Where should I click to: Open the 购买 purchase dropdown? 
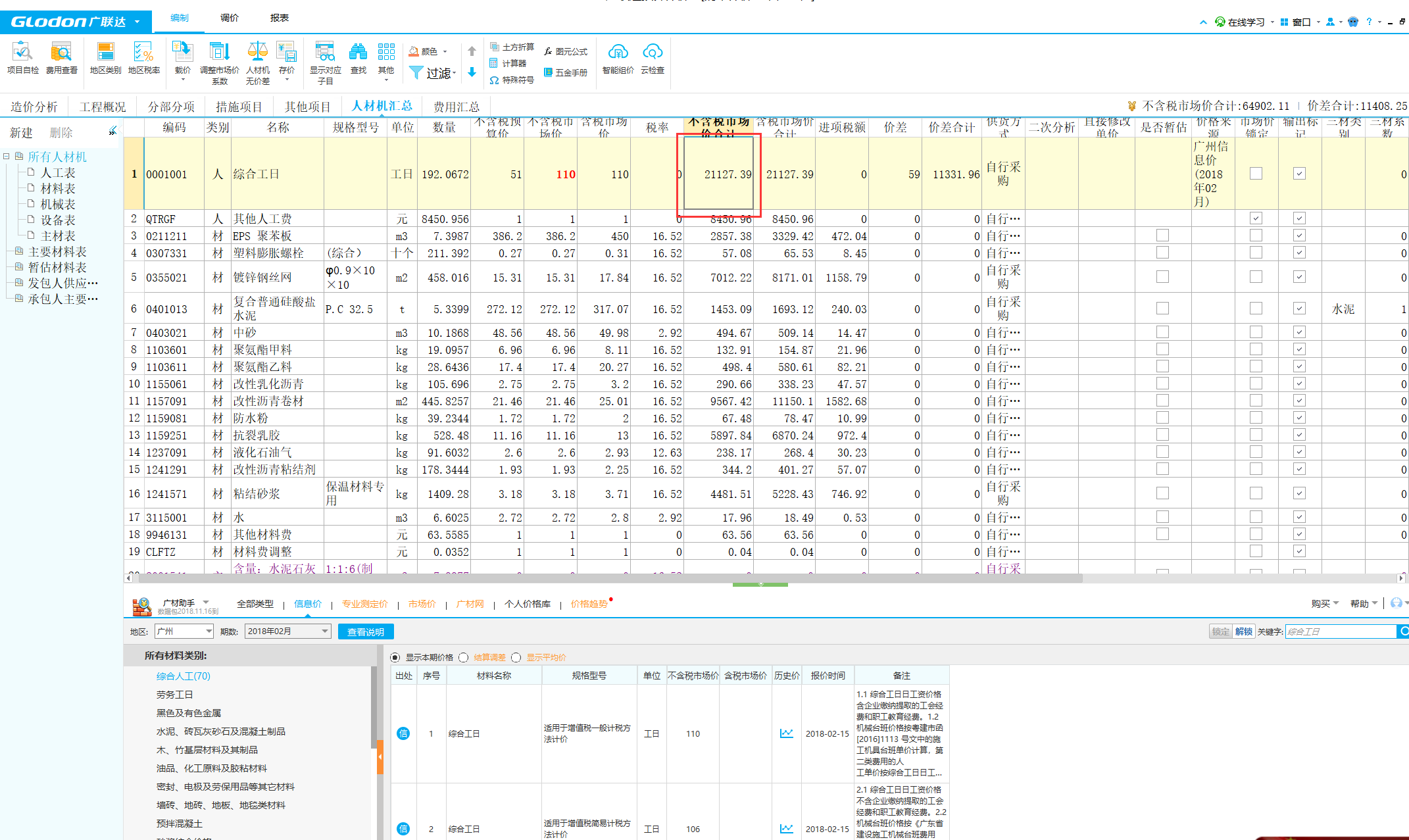[1324, 603]
